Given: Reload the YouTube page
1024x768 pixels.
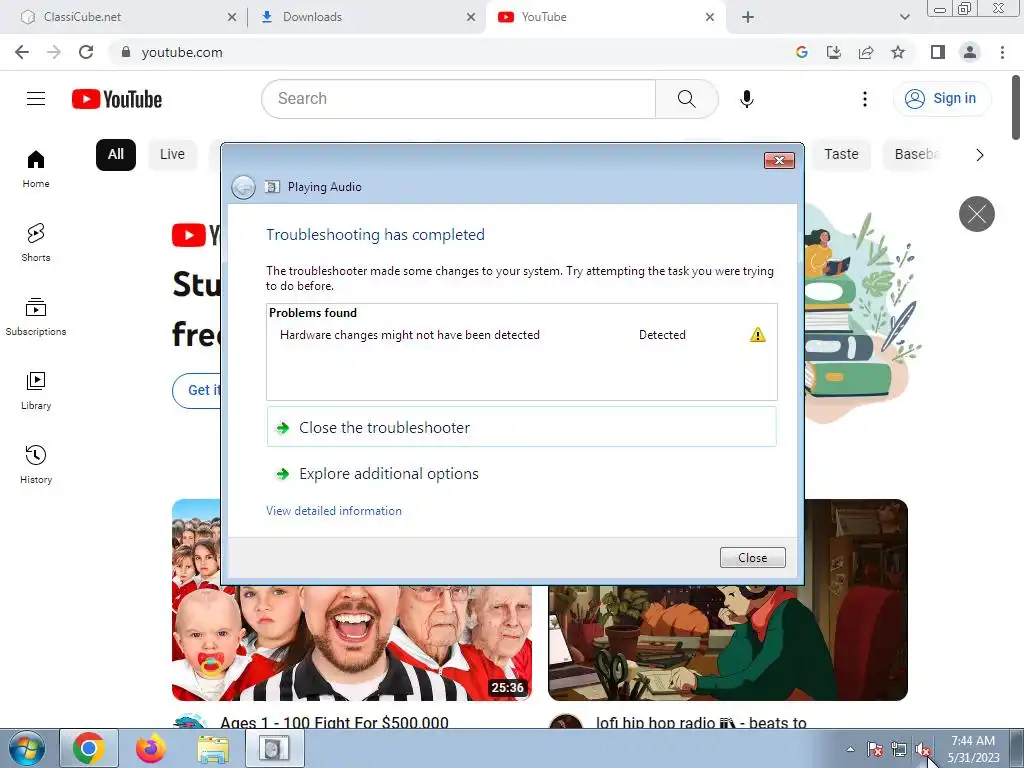Looking at the screenshot, I should coord(86,52).
